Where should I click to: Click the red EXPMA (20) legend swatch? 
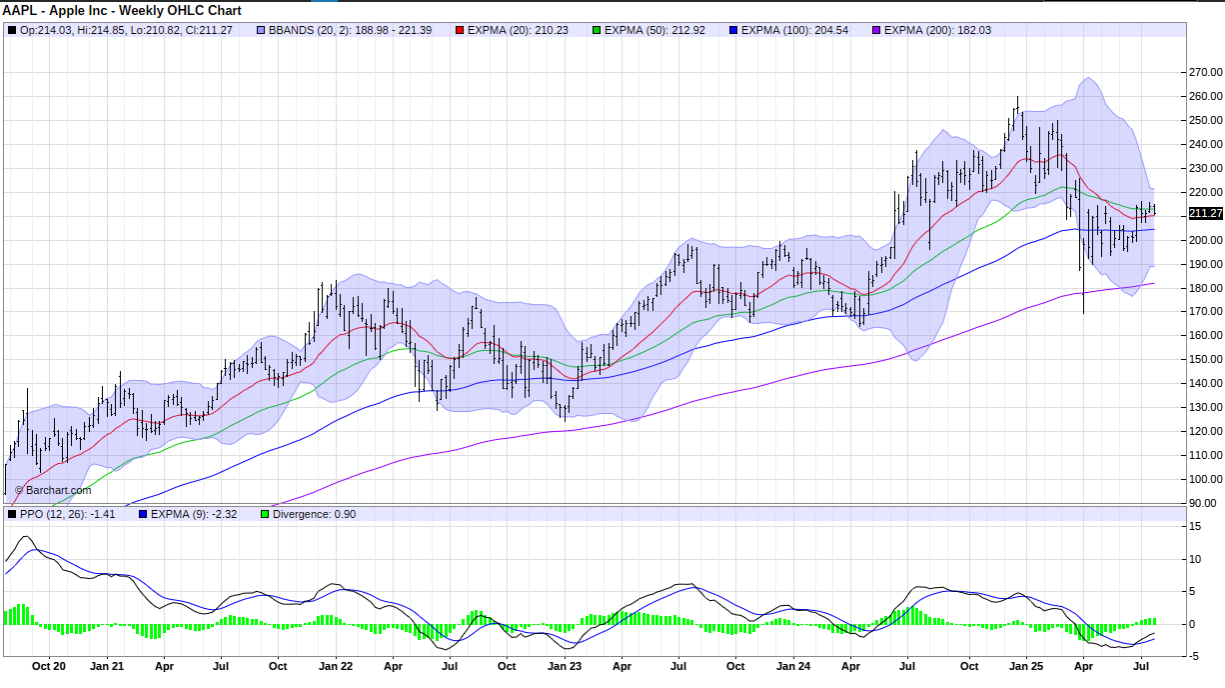(x=460, y=30)
